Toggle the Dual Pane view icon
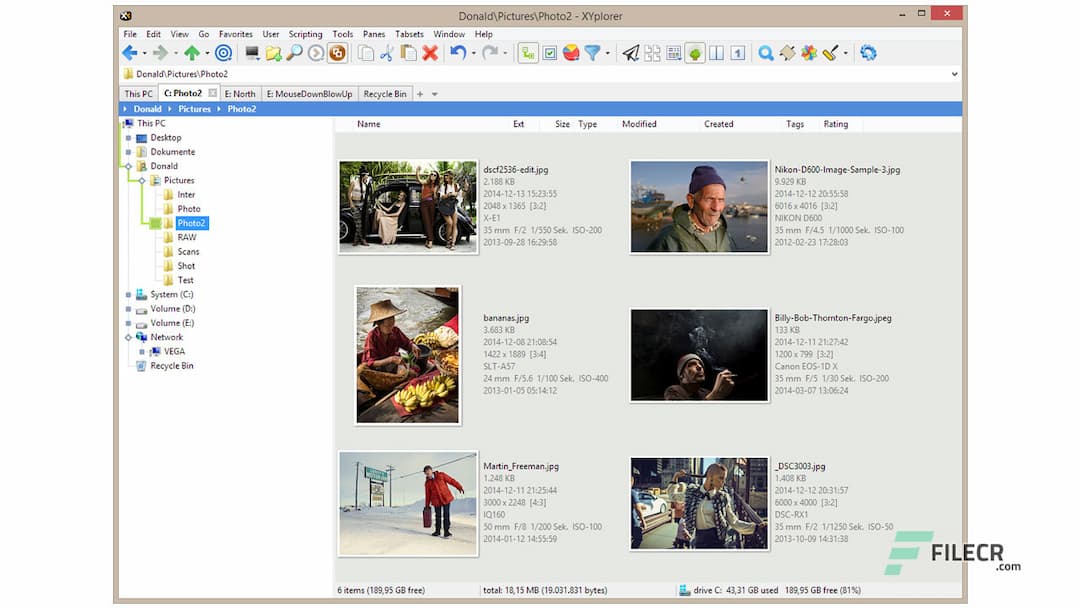The height and width of the screenshot is (608, 1080). (x=717, y=52)
